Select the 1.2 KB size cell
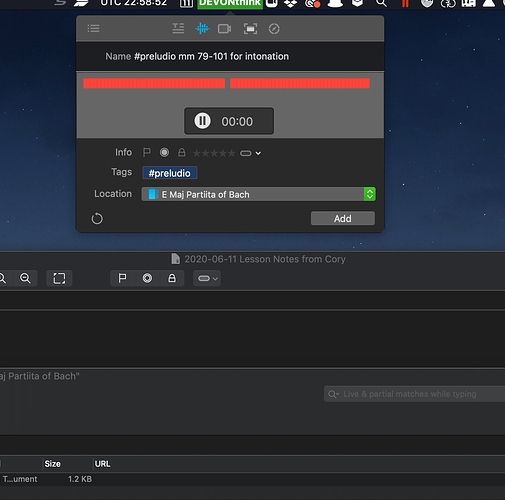 click(80, 479)
